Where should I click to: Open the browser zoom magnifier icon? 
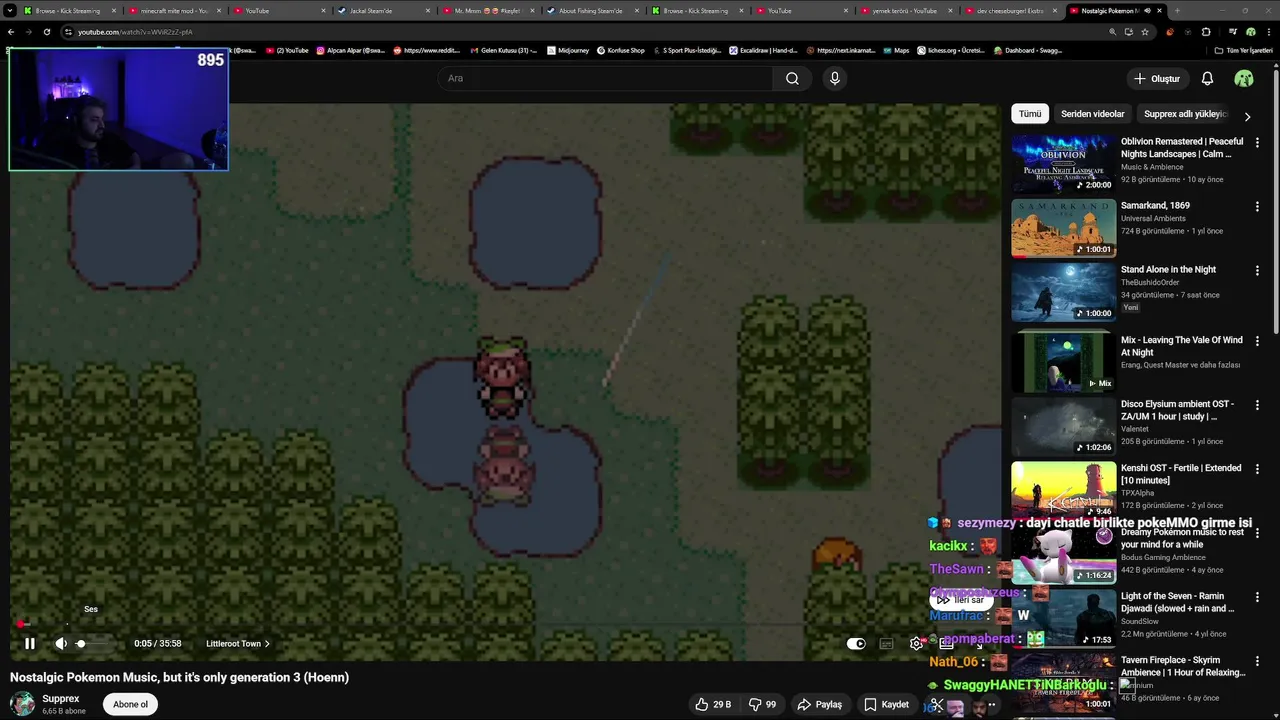click(x=1112, y=32)
